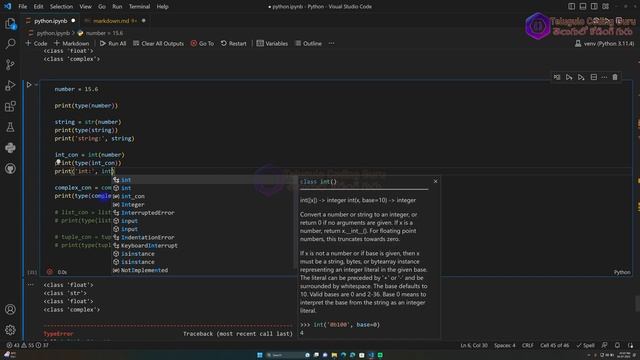The image size is (640, 360).
Task: Expand run options arrow beside cell run button
Action: pos(36,85)
